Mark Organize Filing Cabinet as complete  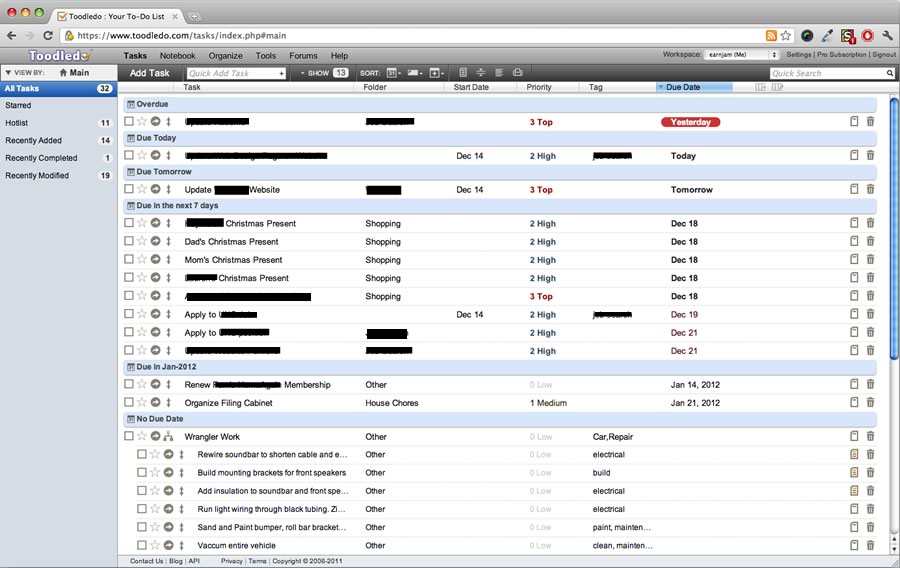[x=129, y=403]
